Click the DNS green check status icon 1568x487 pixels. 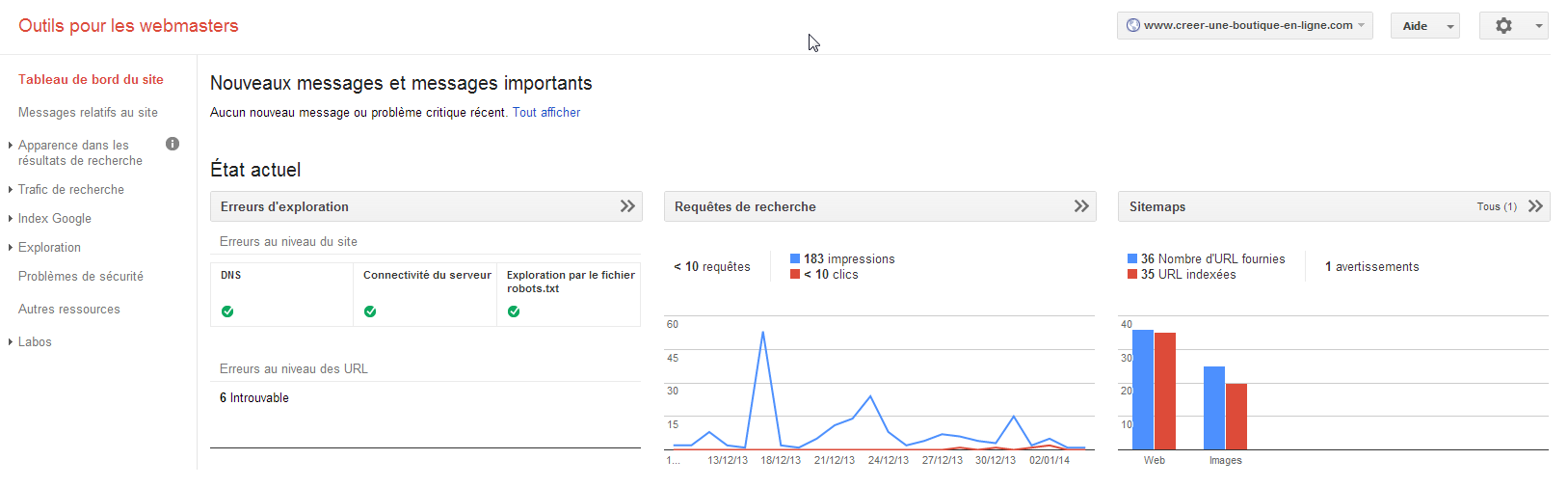tap(227, 311)
